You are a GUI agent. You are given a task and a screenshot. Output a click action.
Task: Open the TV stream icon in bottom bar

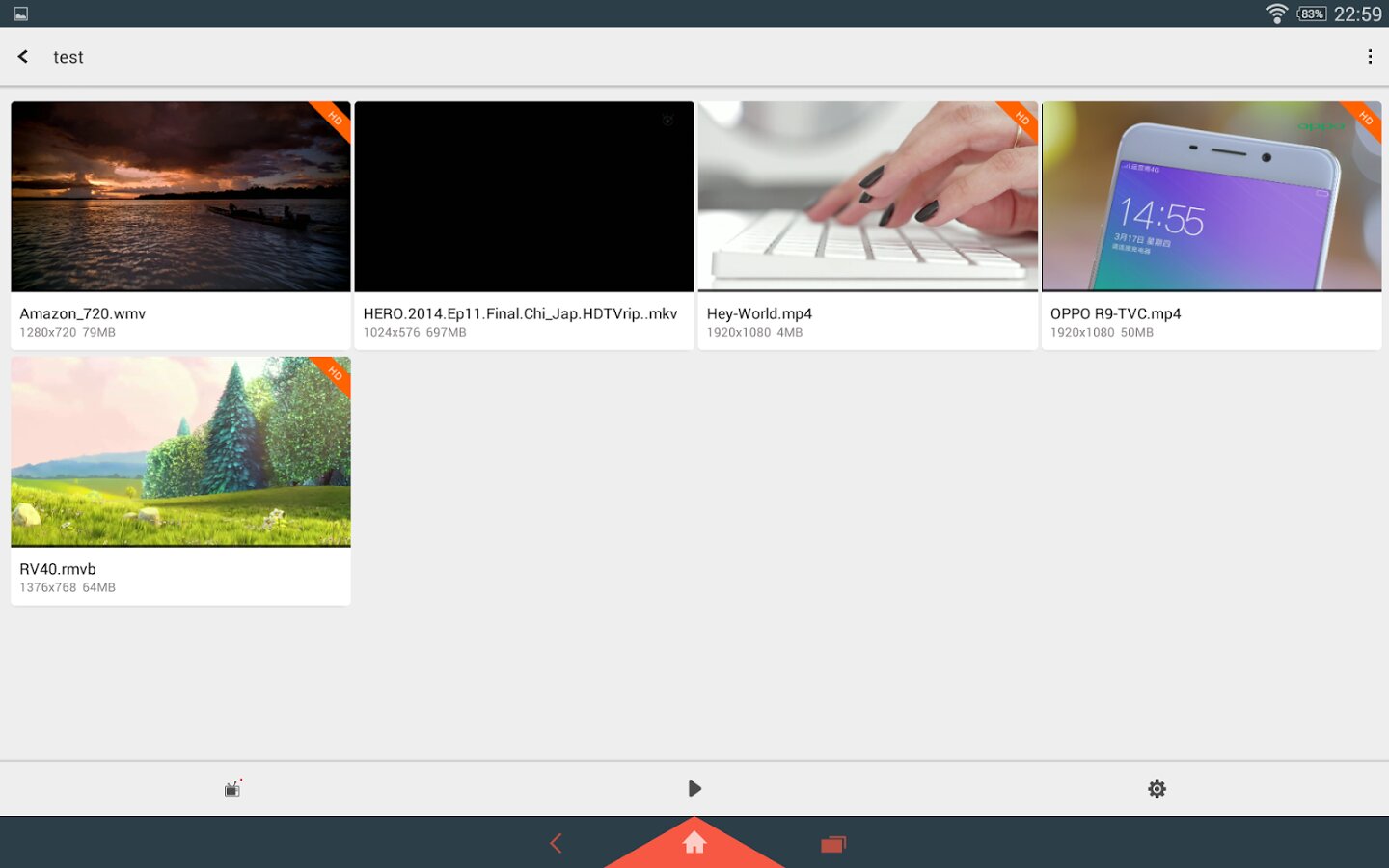point(232,789)
